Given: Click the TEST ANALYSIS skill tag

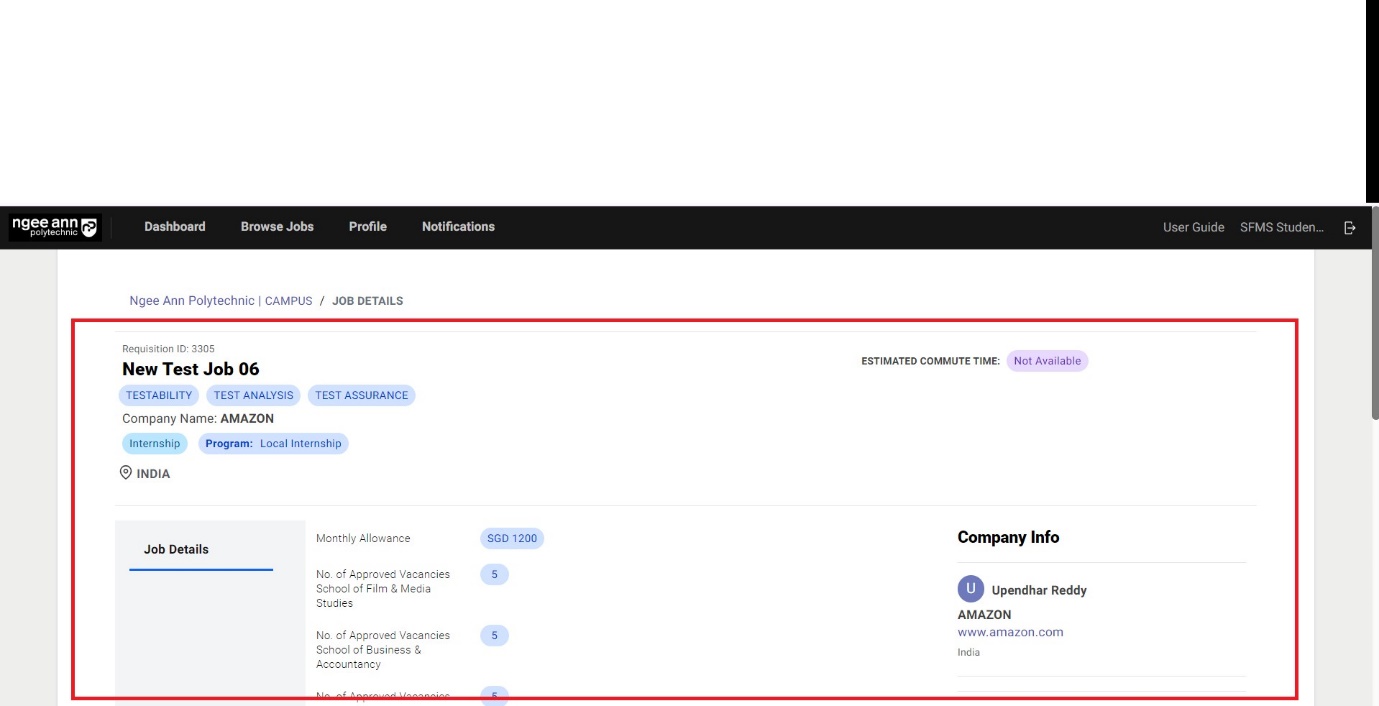Looking at the screenshot, I should (254, 395).
